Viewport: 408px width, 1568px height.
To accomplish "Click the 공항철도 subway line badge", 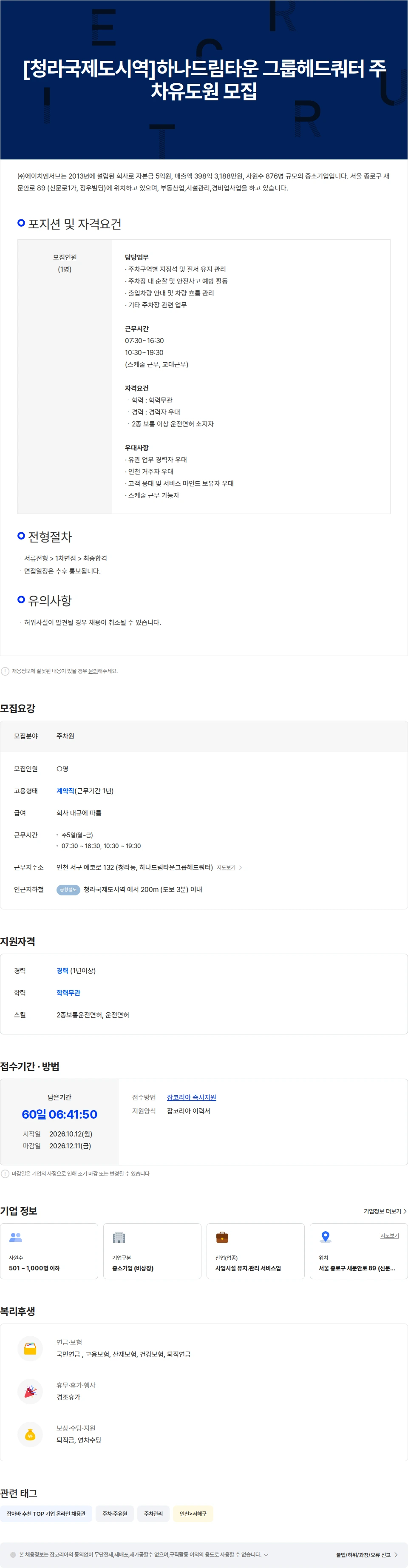I will [68, 889].
